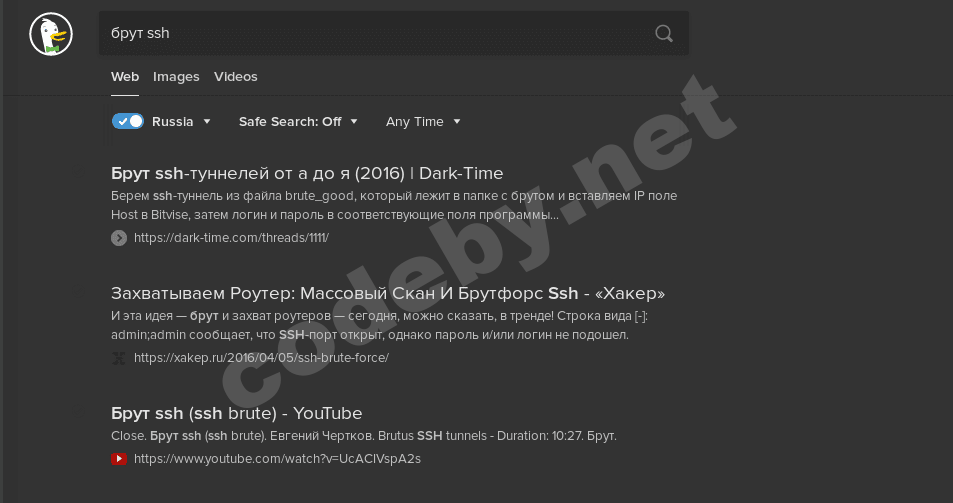The image size is (953, 503).
Task: Click snippet text starting "Берем ssh-туннель из файла"
Action: pos(394,205)
